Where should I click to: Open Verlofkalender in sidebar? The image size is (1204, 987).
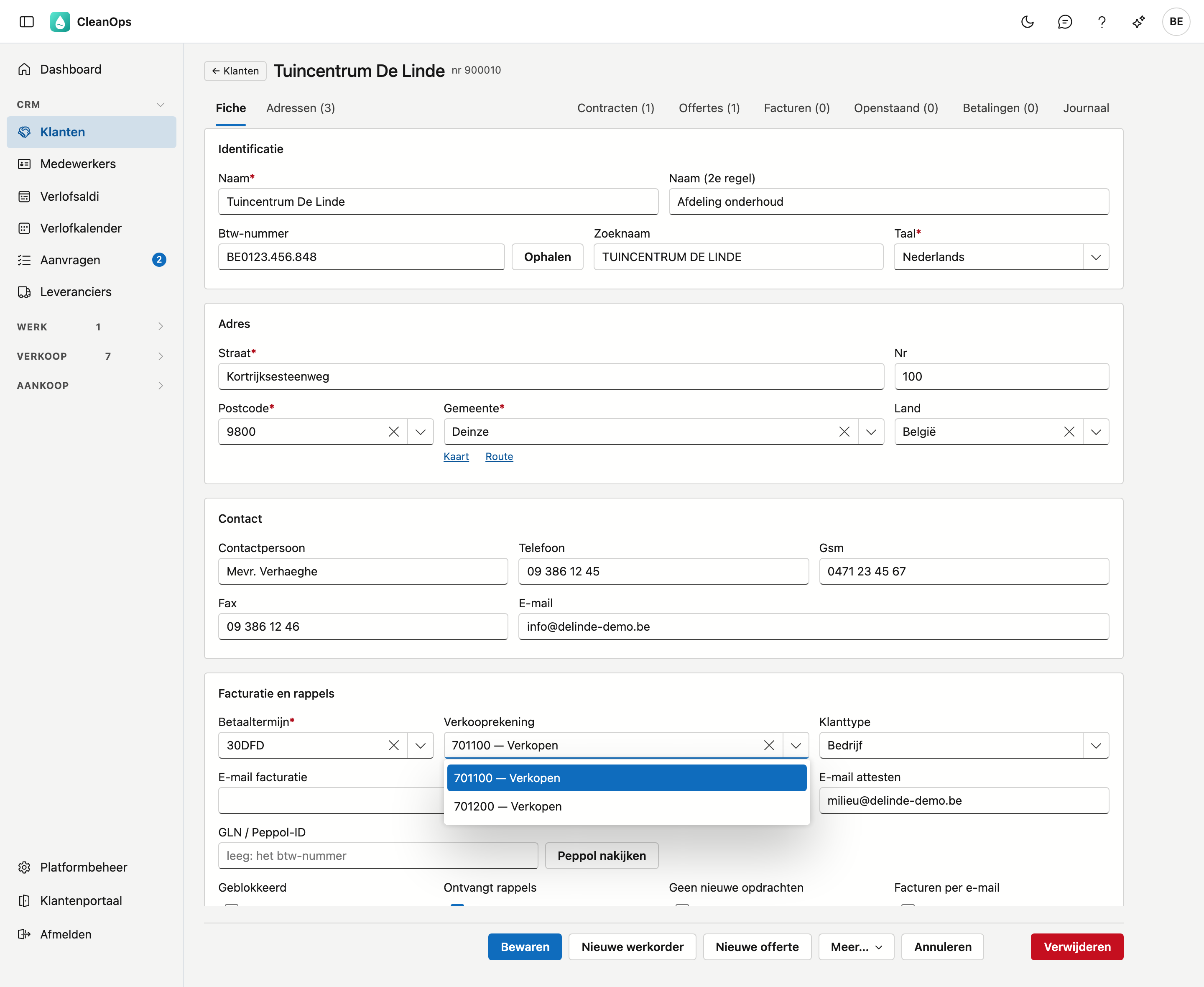[92, 228]
